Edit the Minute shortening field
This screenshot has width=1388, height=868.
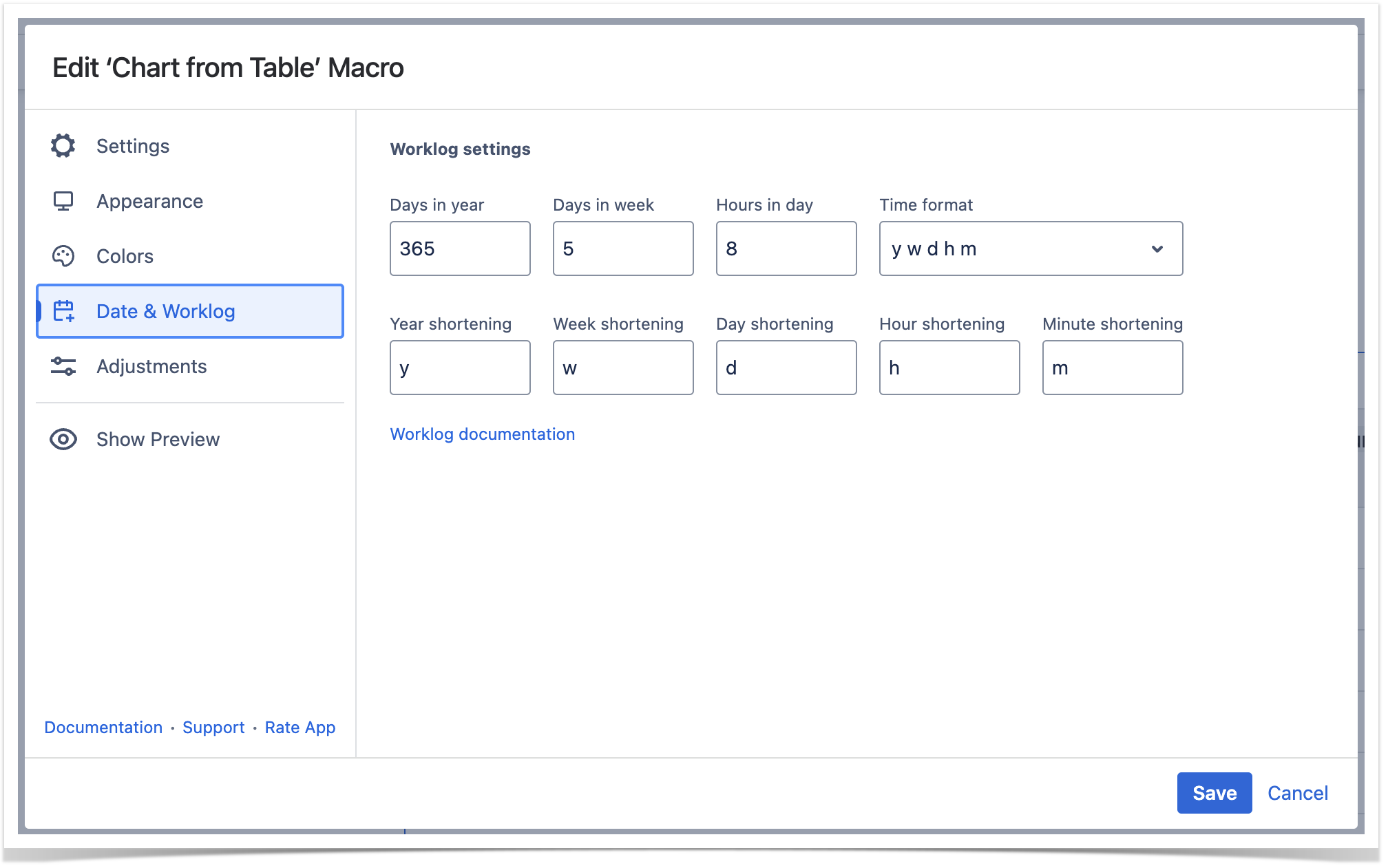pyautogui.click(x=1113, y=368)
